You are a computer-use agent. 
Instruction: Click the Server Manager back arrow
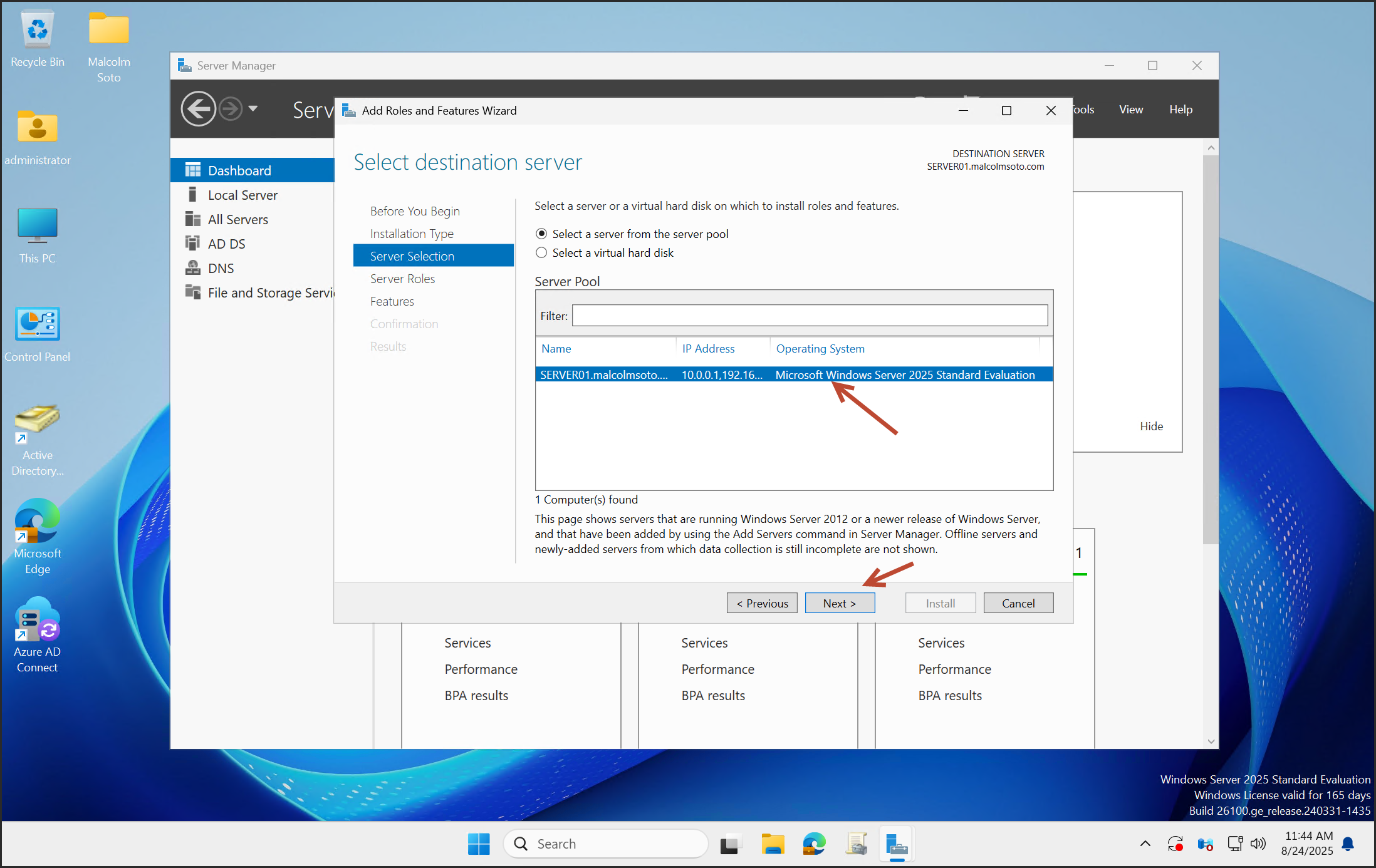[198, 109]
